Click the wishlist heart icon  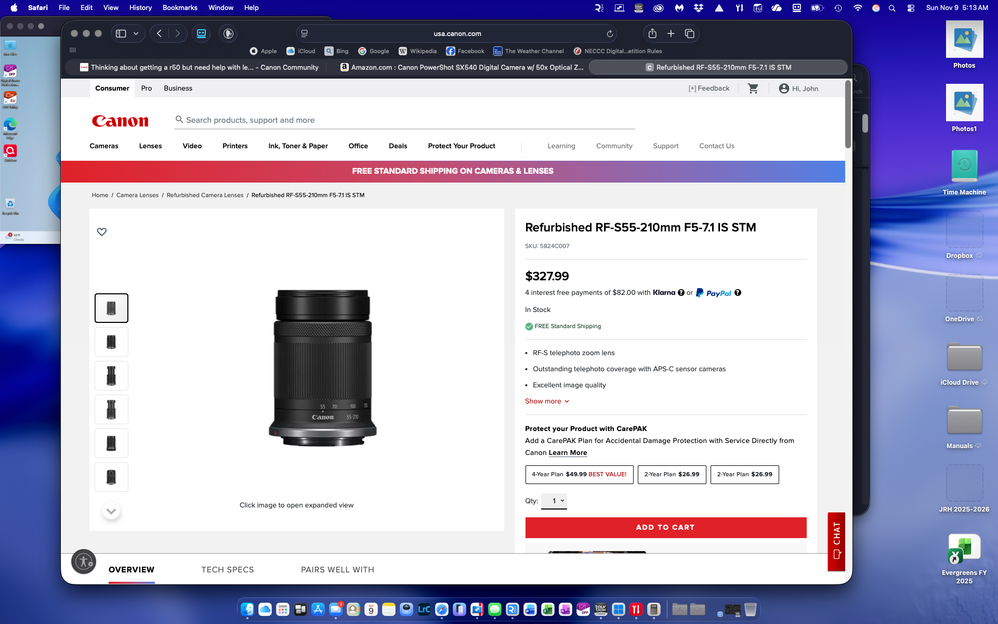[x=101, y=232]
